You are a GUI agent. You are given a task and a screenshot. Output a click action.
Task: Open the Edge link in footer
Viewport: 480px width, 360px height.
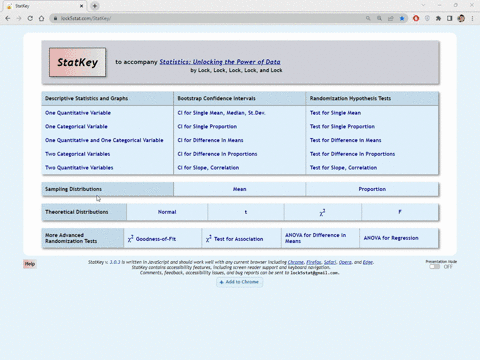pyautogui.click(x=368, y=262)
